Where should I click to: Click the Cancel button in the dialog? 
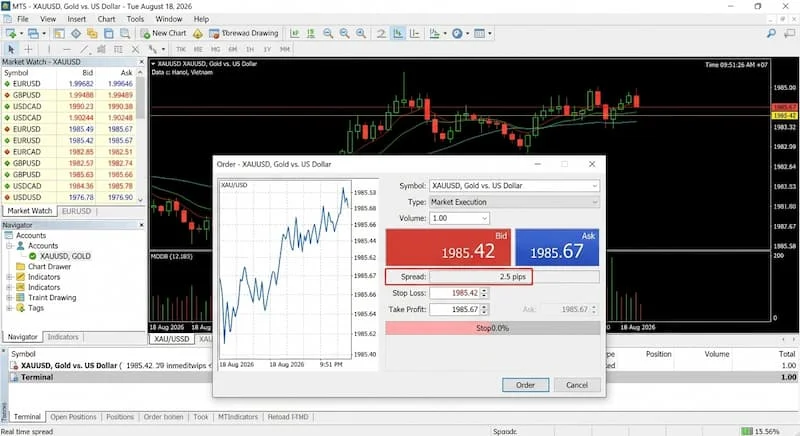pyautogui.click(x=577, y=385)
